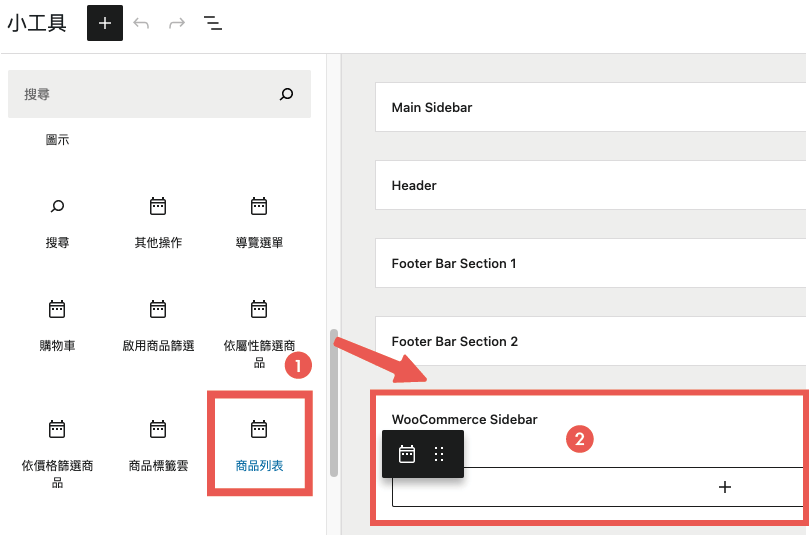Image resolution: width=809 pixels, height=536 pixels.
Task: Add block with plus in WooCommerce Sidebar
Action: click(x=725, y=487)
